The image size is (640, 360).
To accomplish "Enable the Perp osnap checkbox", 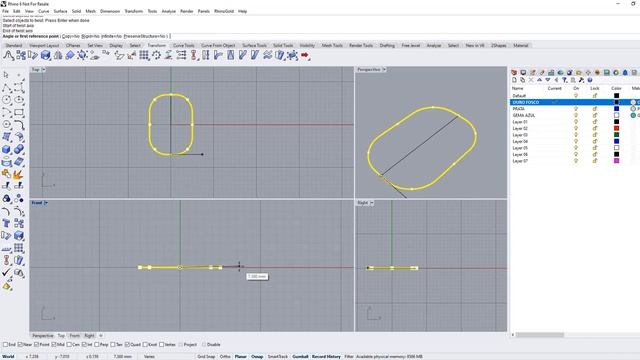I will tap(97, 344).
